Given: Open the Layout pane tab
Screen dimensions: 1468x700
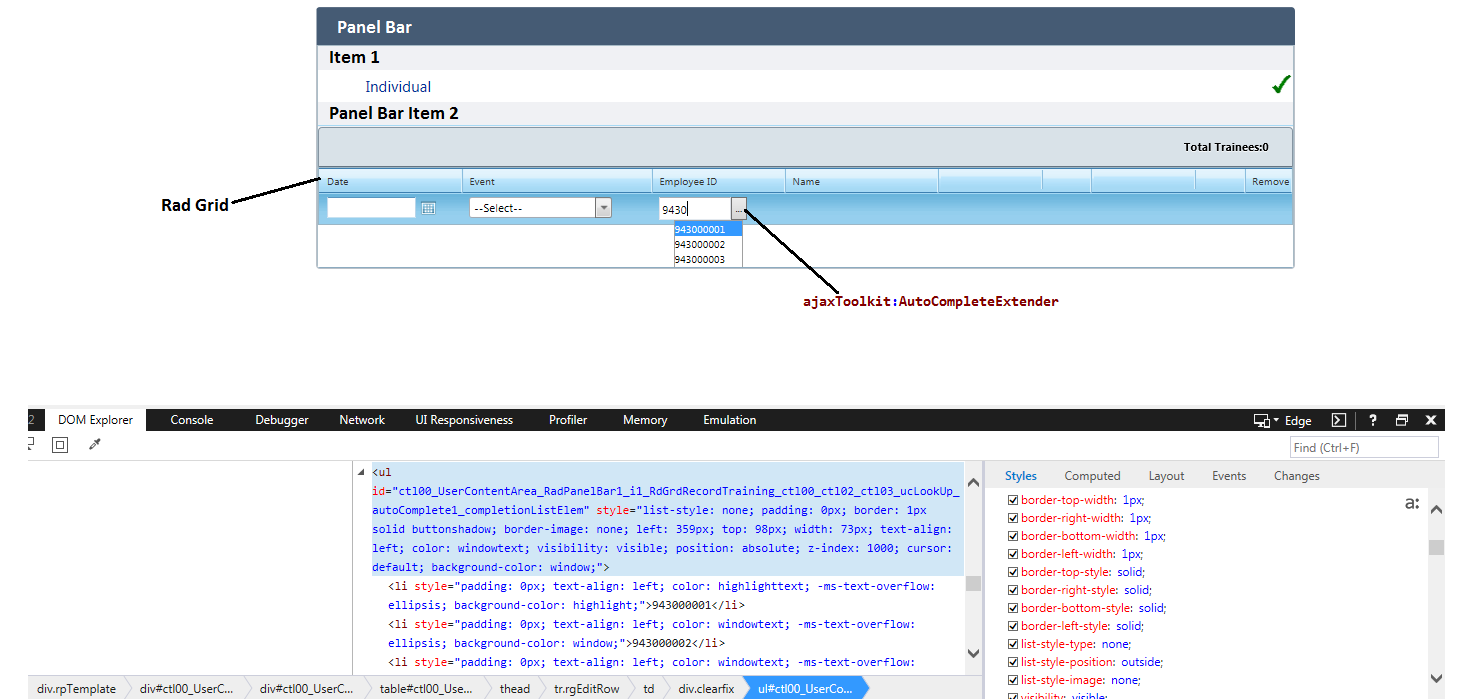Looking at the screenshot, I should coord(1166,476).
